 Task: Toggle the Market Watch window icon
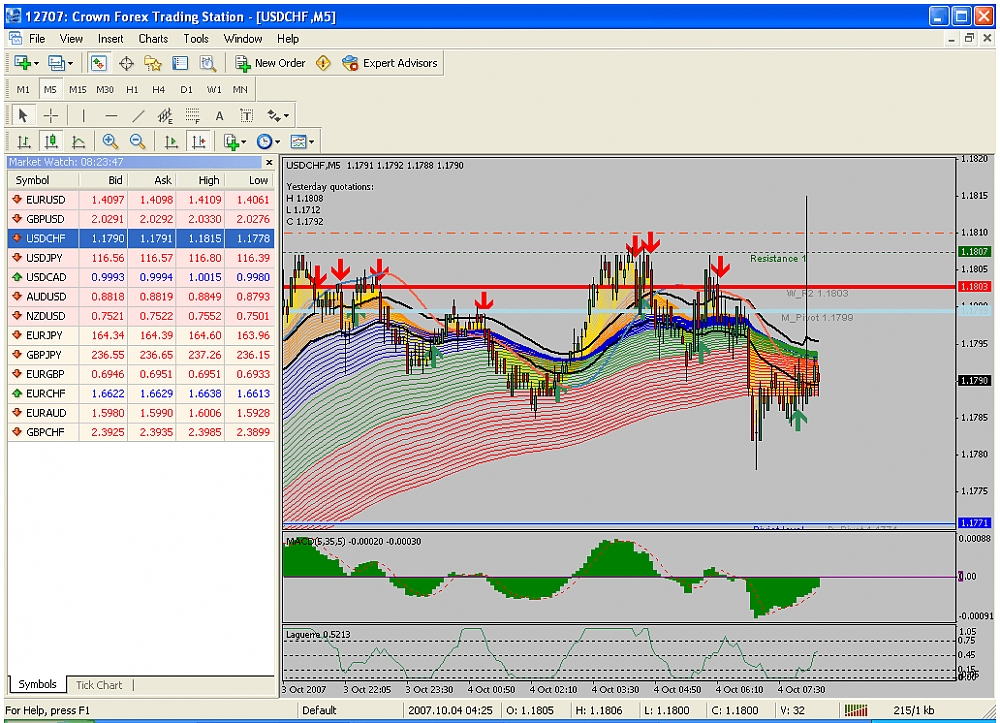pos(99,63)
